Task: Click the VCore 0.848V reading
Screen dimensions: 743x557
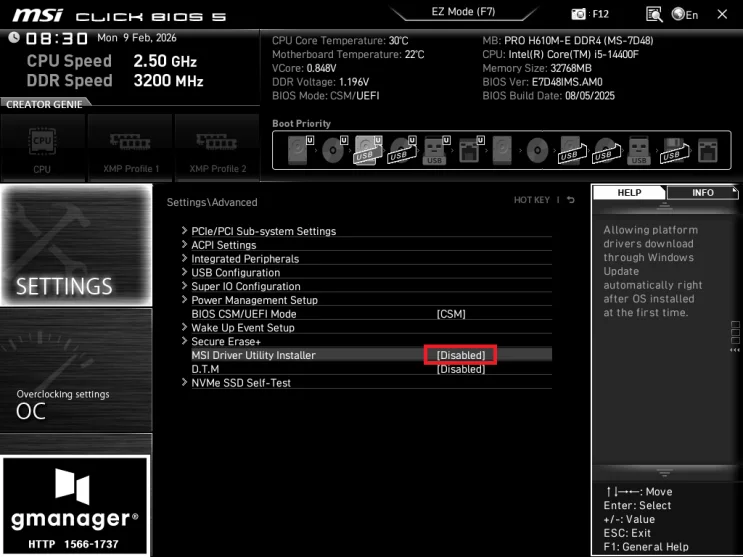Action: (304, 68)
